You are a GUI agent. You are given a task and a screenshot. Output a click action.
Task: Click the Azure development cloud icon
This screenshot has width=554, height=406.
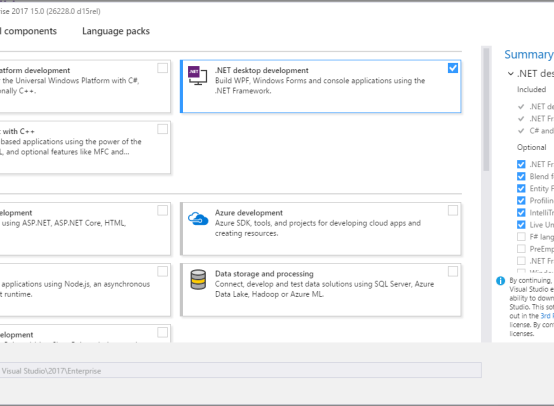pyautogui.click(x=198, y=218)
